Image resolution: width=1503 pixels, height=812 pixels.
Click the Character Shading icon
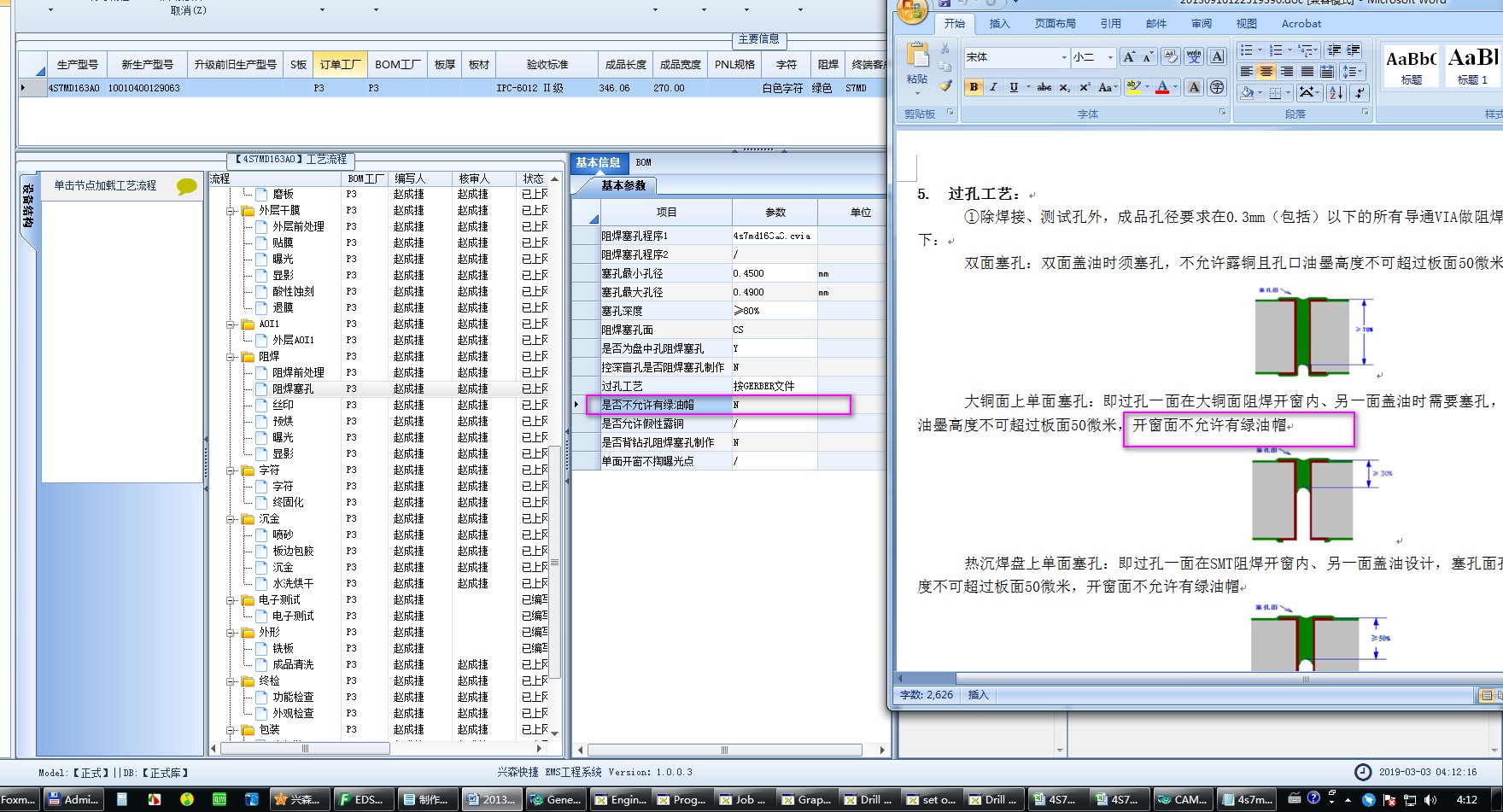[x=1194, y=87]
